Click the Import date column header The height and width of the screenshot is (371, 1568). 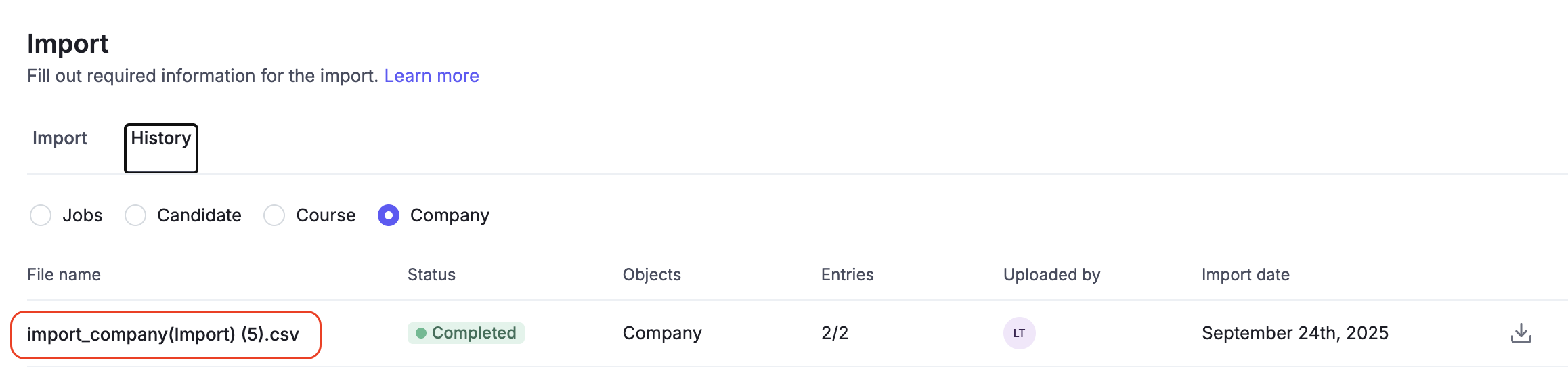(1245, 275)
